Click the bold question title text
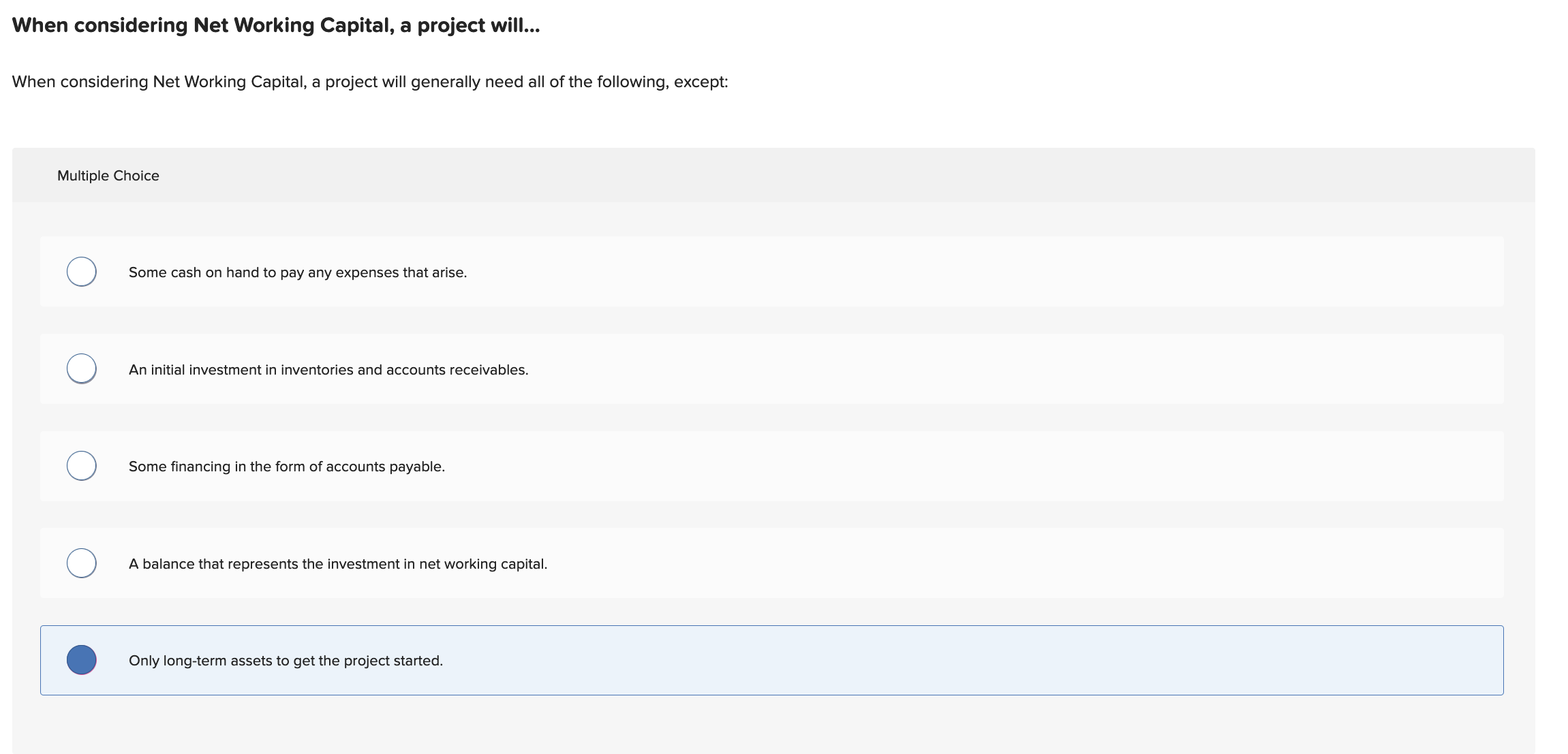This screenshot has height=754, width=1568. coord(275,26)
